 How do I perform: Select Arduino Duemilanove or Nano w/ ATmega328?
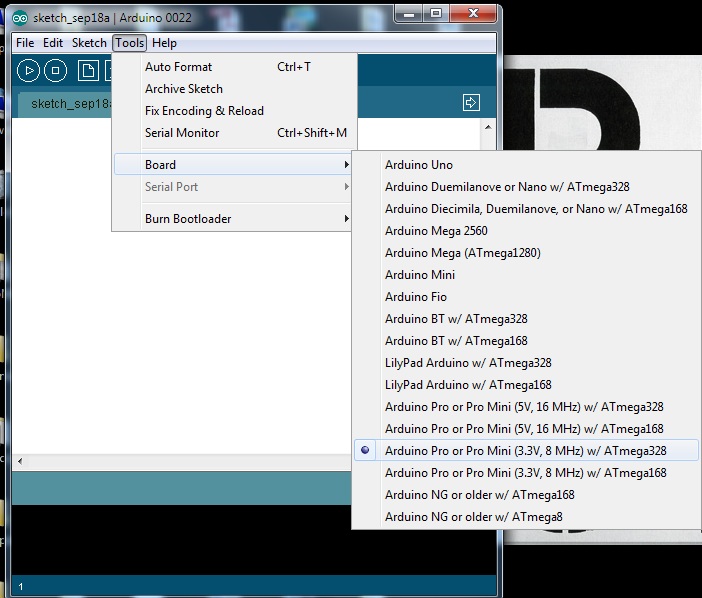pos(526,187)
